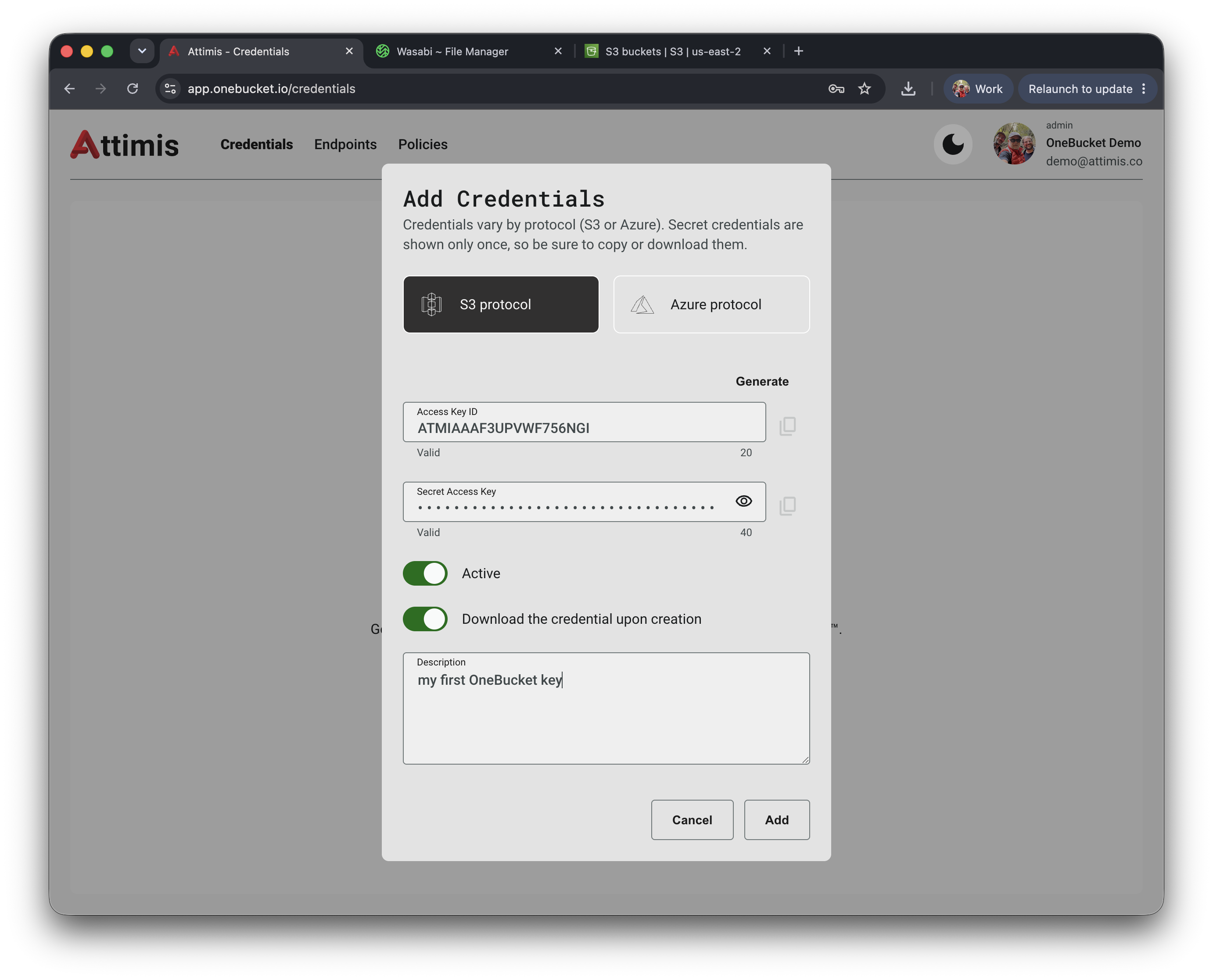Reveal the secret key with eye icon
The image size is (1213, 980).
pos(744,501)
